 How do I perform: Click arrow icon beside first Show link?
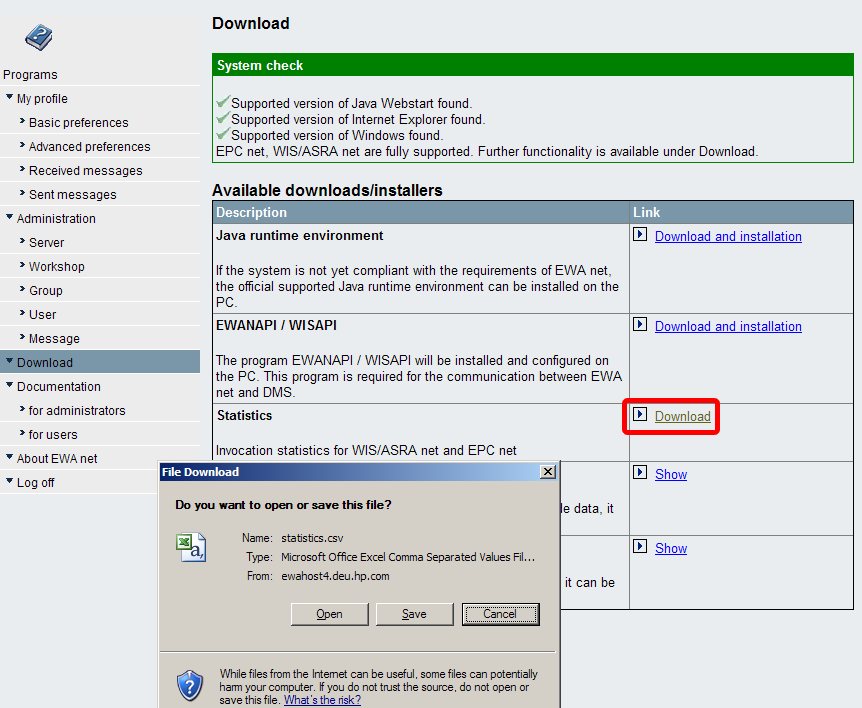pyautogui.click(x=641, y=473)
